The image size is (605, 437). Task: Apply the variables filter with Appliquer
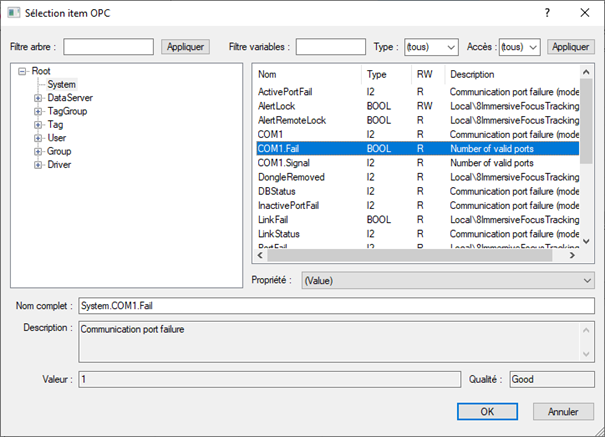pos(571,47)
